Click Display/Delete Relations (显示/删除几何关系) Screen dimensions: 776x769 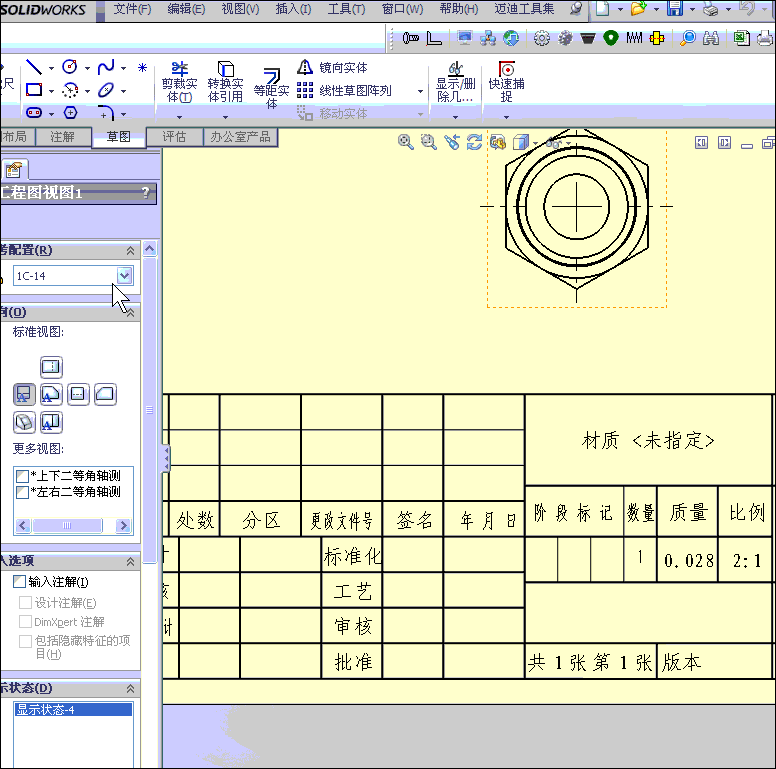(x=455, y=82)
